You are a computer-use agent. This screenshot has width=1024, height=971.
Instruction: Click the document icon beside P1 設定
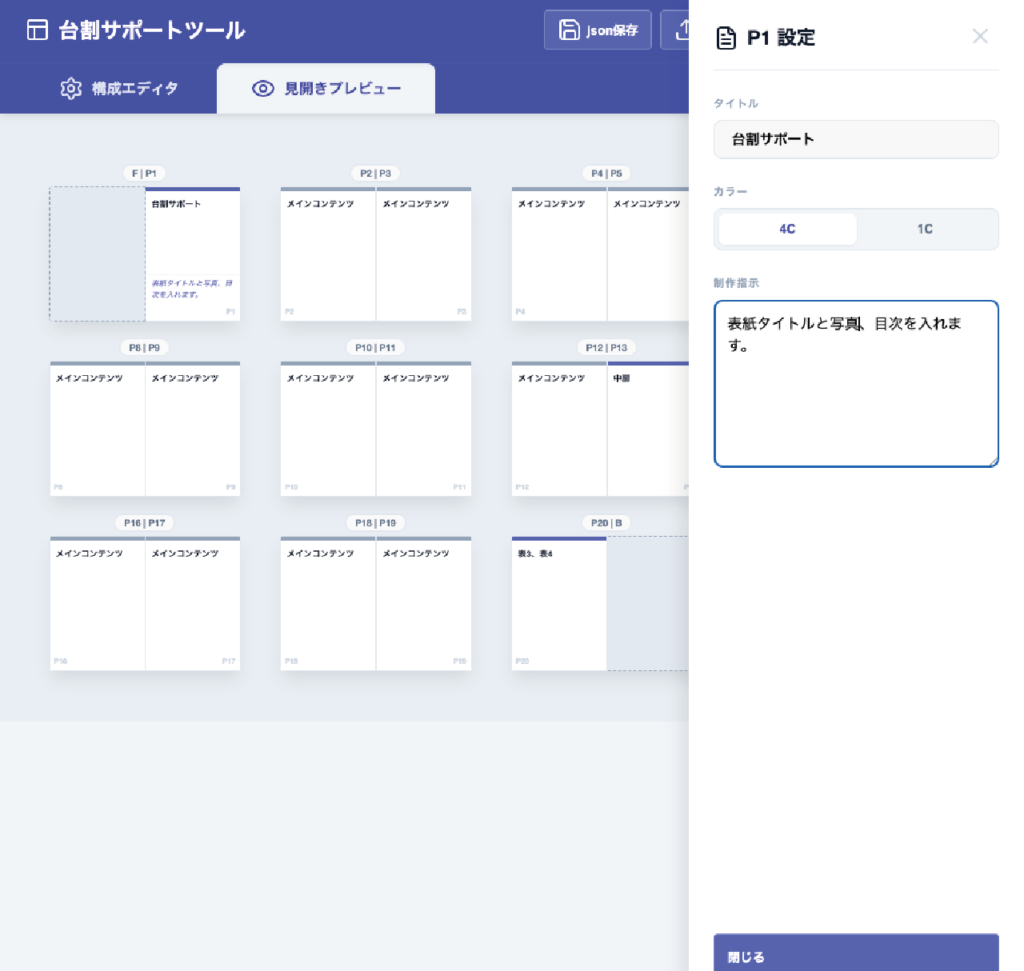pyautogui.click(x=726, y=38)
